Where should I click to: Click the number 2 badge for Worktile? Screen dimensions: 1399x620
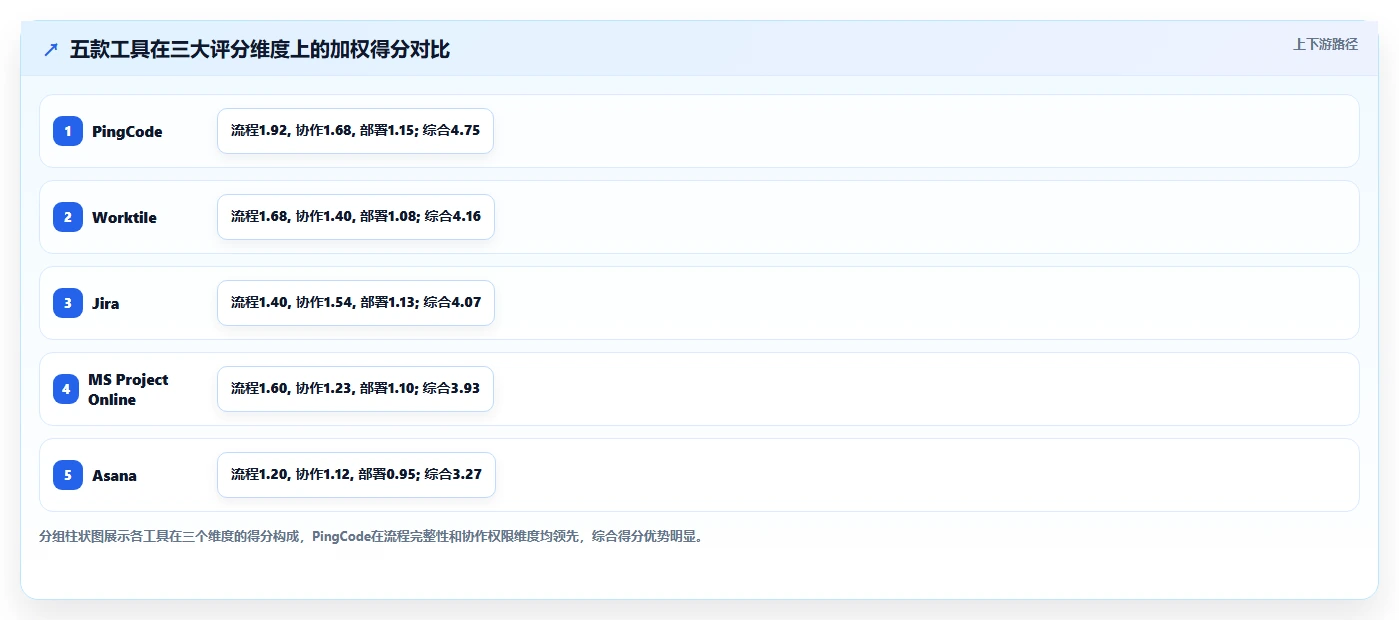68,217
